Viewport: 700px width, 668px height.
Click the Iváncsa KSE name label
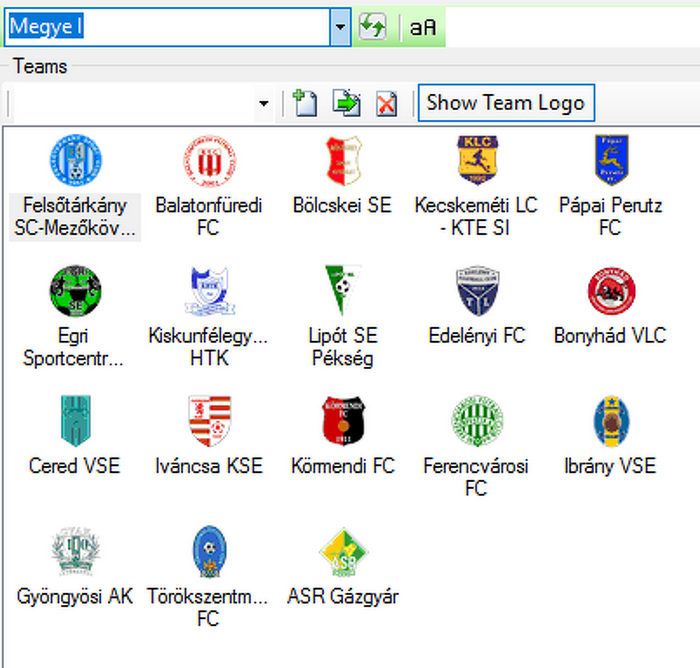[x=208, y=466]
